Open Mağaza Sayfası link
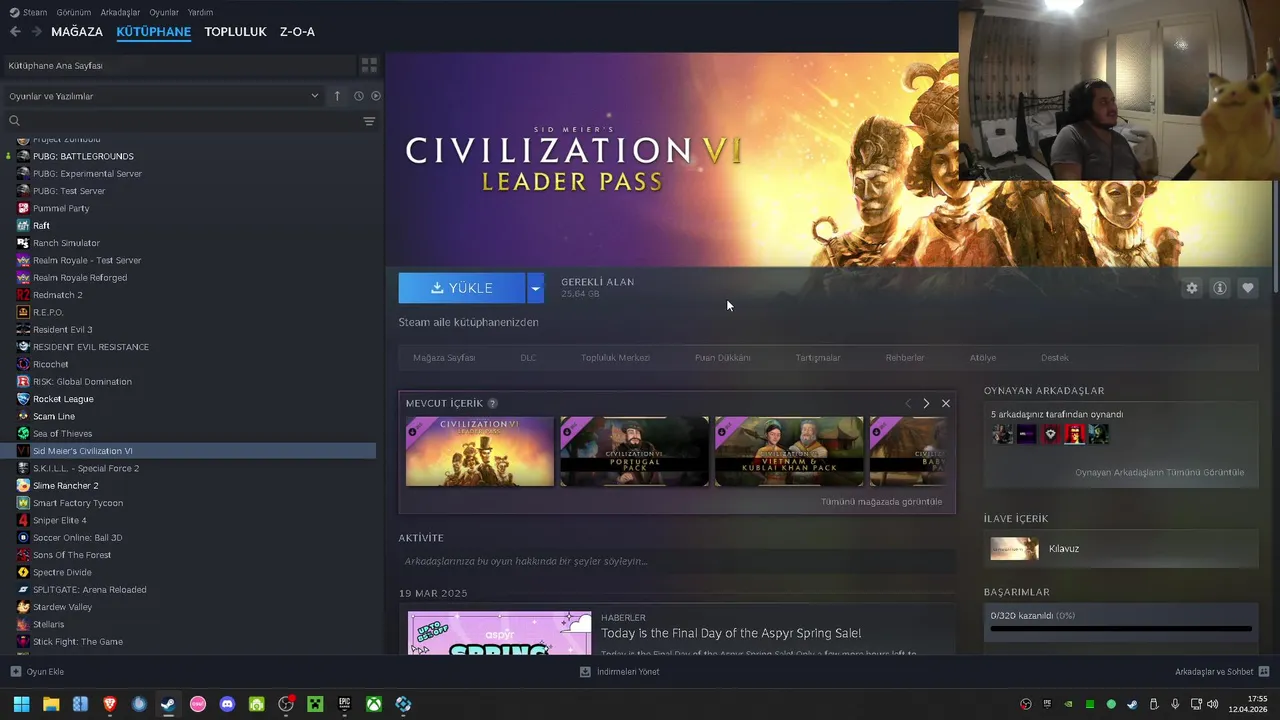Screen dimensions: 1280x720 pos(444,357)
